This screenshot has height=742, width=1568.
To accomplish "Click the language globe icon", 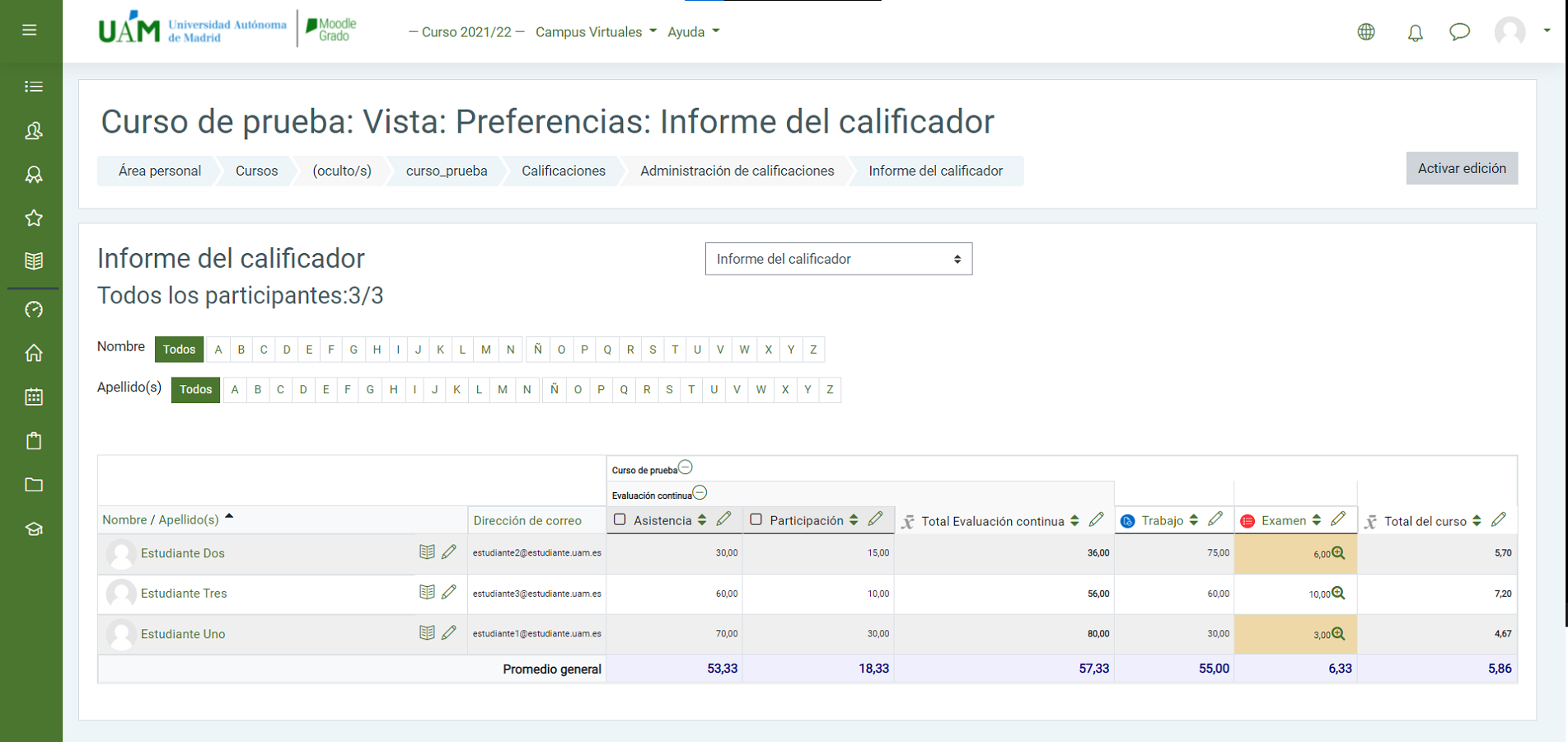I will [1366, 32].
